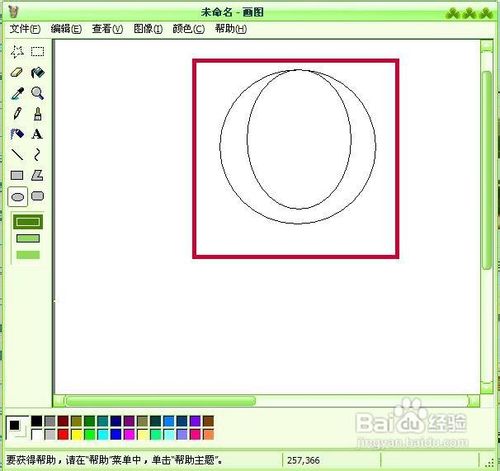Pick the Rectangle shape tool
The width and height of the screenshot is (500, 471).
point(17,175)
